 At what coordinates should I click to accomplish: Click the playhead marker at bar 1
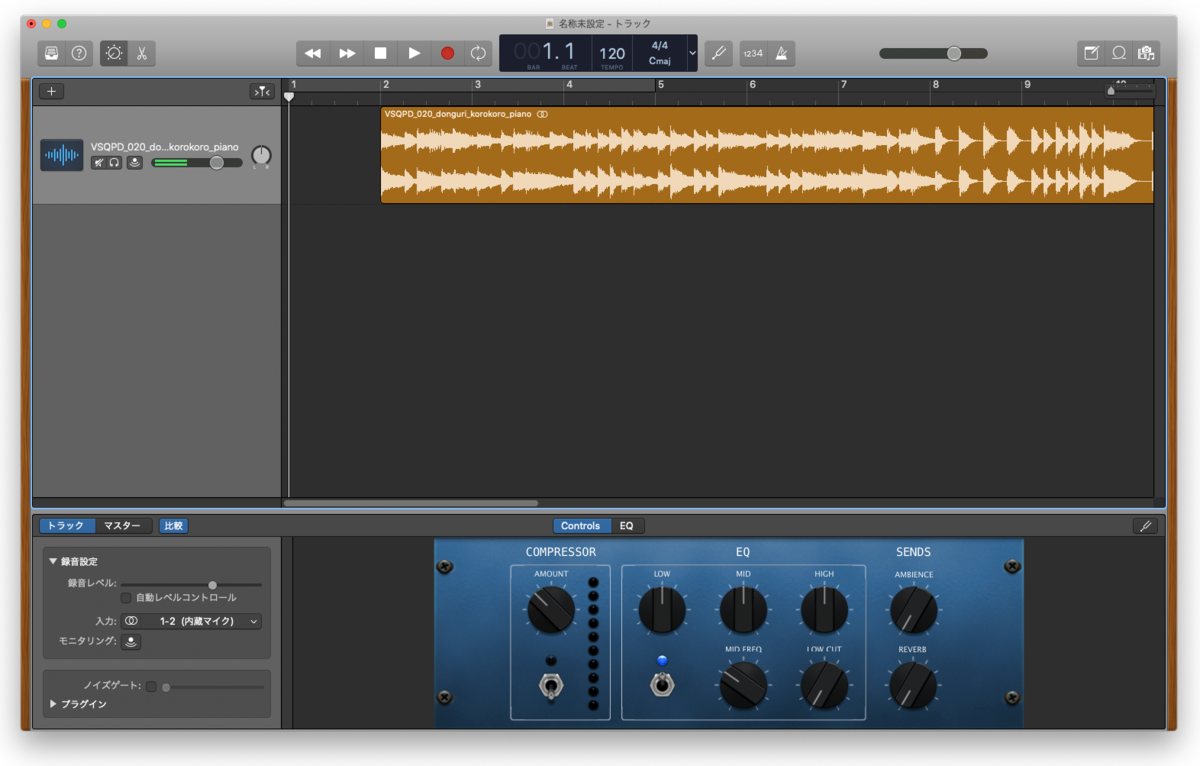pos(289,96)
